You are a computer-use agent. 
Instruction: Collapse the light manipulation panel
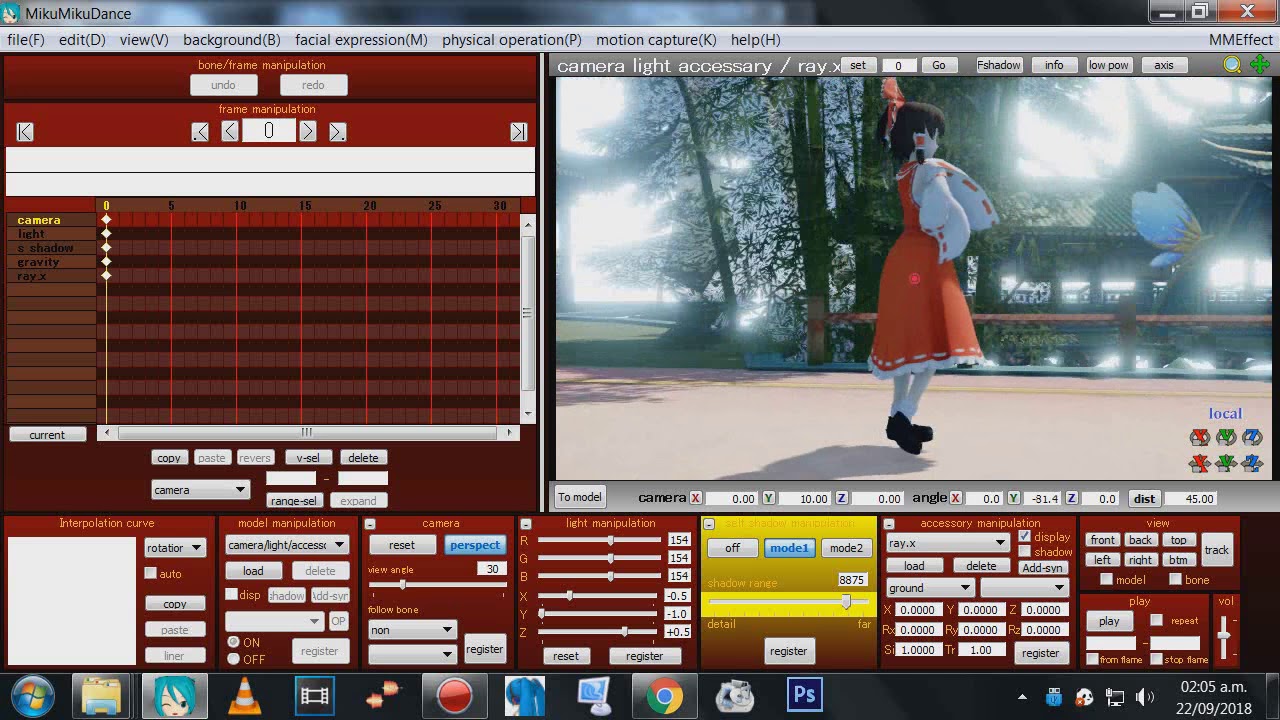point(526,524)
